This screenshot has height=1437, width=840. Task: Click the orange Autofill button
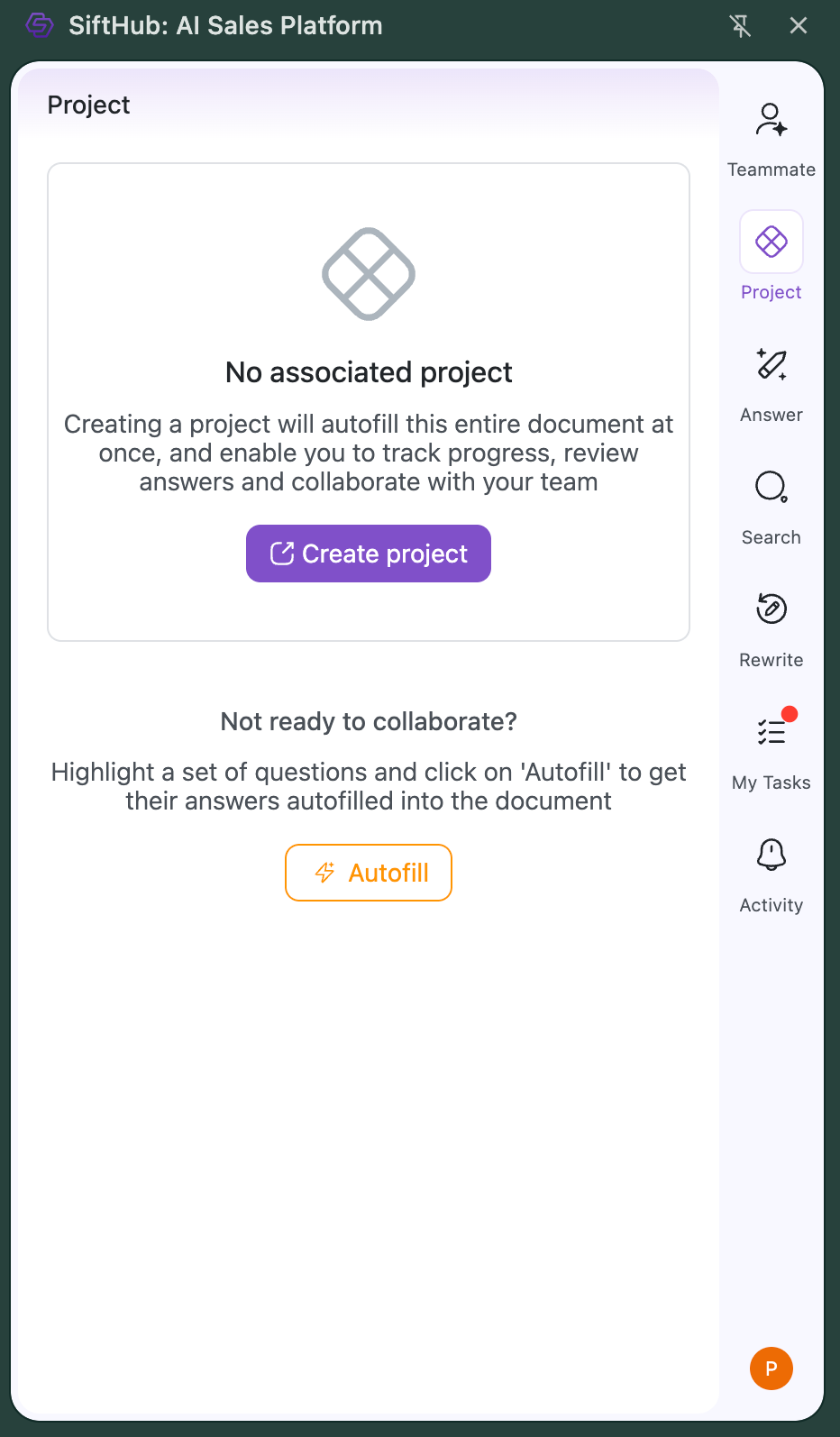(369, 873)
